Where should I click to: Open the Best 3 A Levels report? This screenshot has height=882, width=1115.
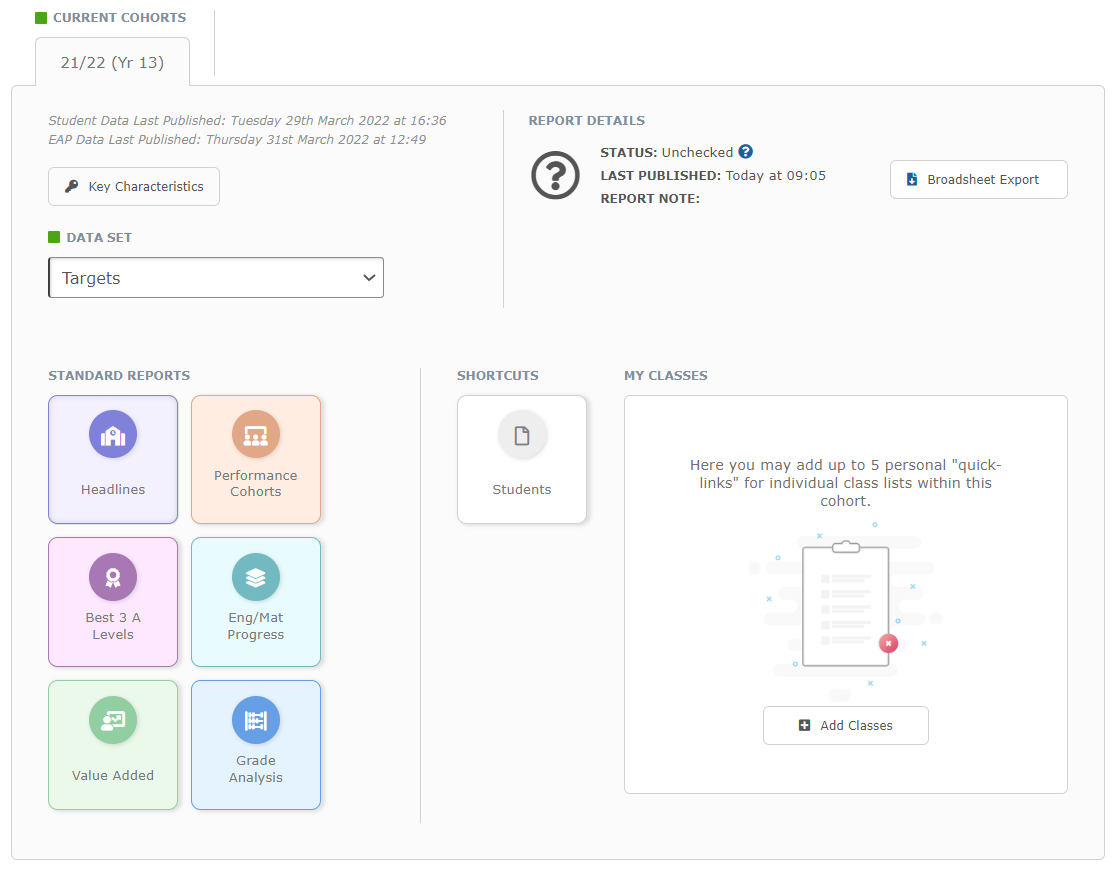click(113, 602)
